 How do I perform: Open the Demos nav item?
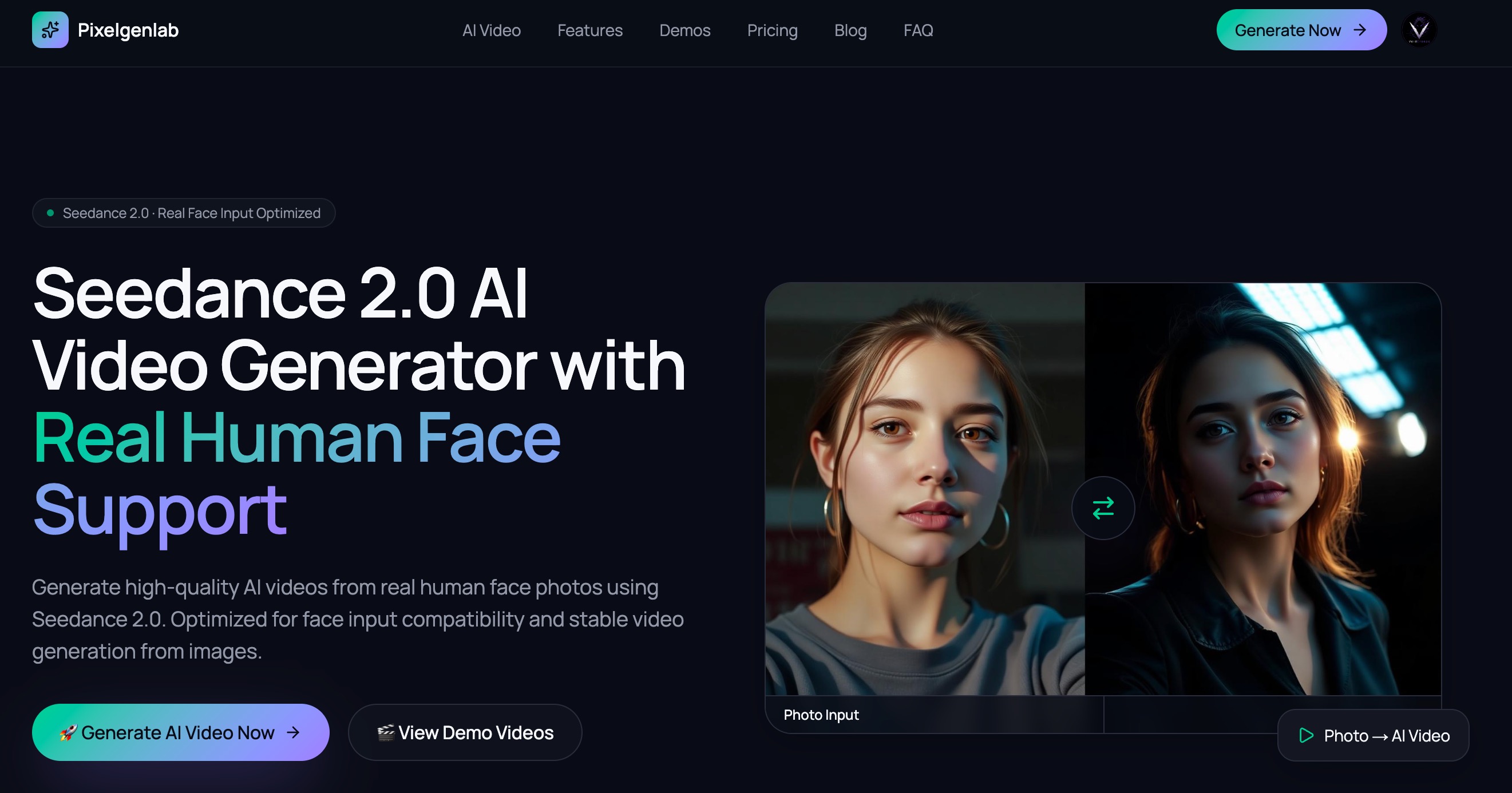(x=685, y=30)
